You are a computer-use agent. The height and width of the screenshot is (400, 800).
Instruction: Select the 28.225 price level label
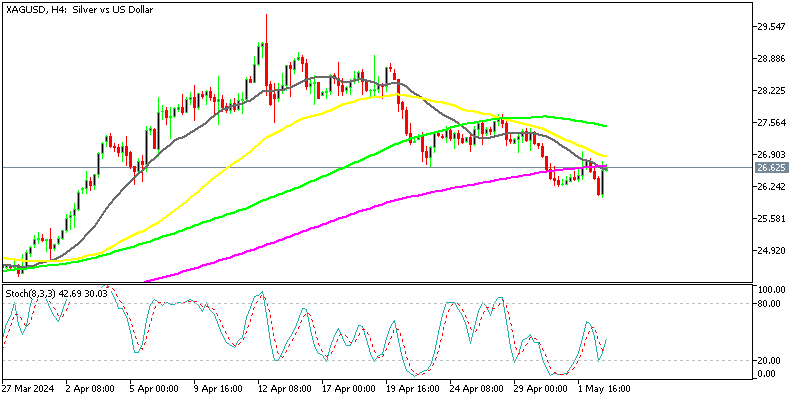point(775,91)
